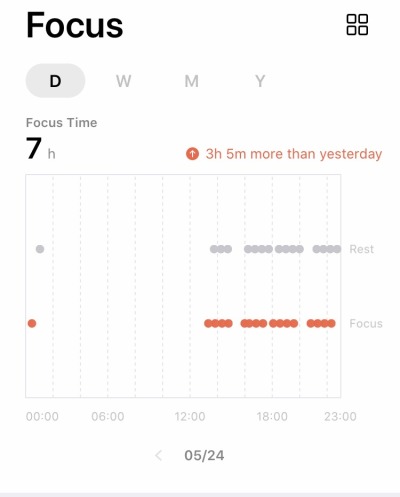The height and width of the screenshot is (497, 400).
Task: Click the last gray Rest cluster near 23:00
Action: pyautogui.click(x=327, y=249)
